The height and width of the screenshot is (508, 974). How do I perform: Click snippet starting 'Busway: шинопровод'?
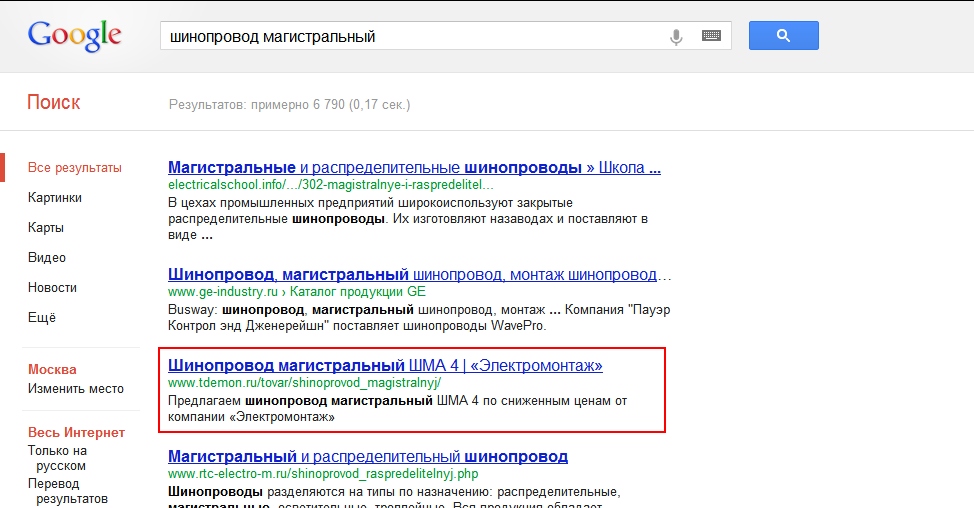[419, 317]
